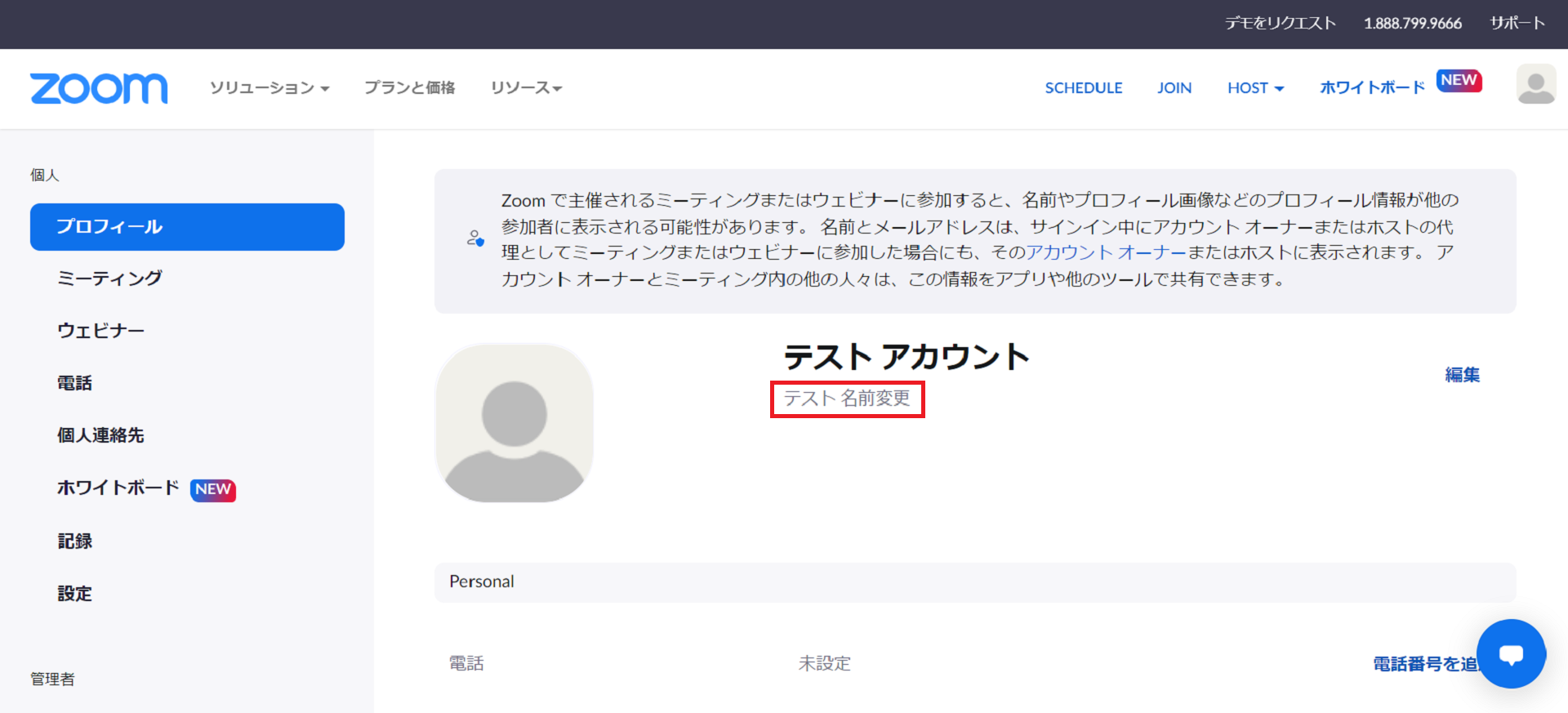
Task: Click the person icon in info banner
Action: (x=475, y=238)
